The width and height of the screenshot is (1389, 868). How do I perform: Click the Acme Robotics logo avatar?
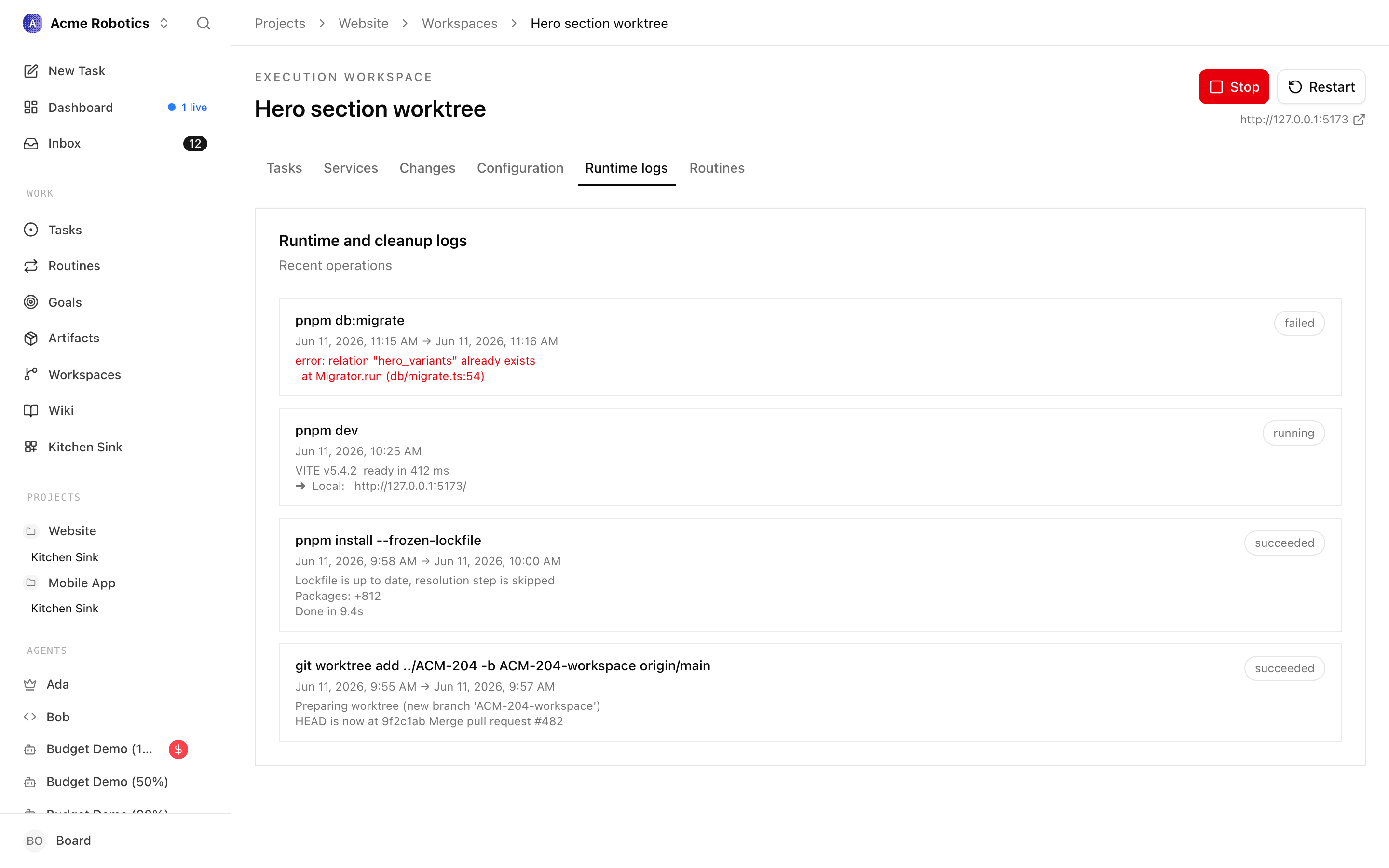pyautogui.click(x=33, y=24)
